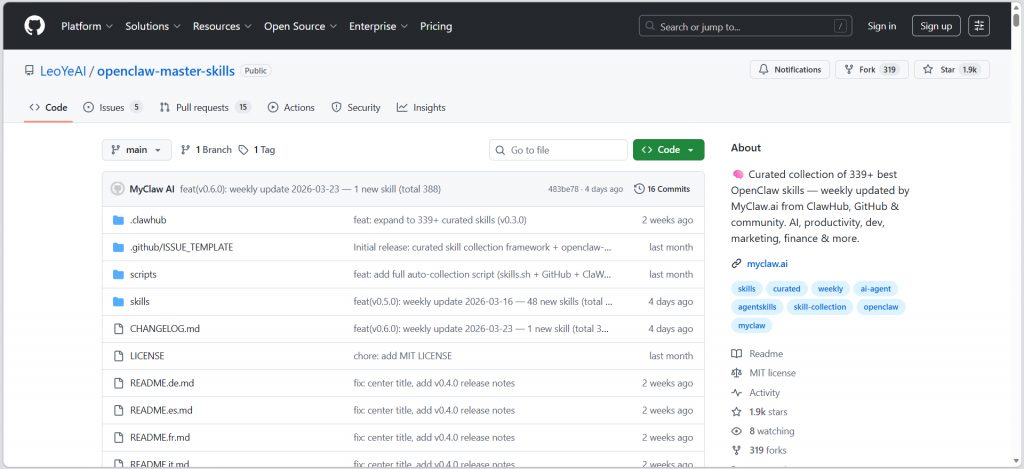The width and height of the screenshot is (1024, 469).
Task: Fork the repository with Fork button
Action: (872, 69)
